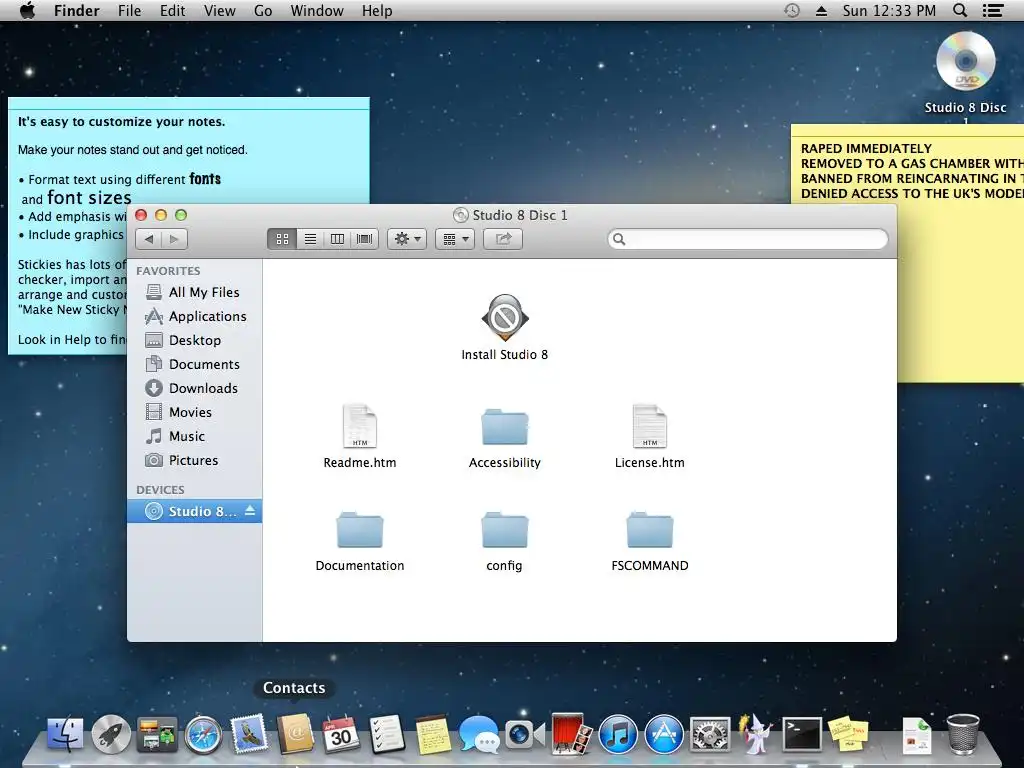Viewport: 1024px width, 768px height.
Task: Switch to Cover Flow view in Finder toolbar
Action: [x=364, y=239]
